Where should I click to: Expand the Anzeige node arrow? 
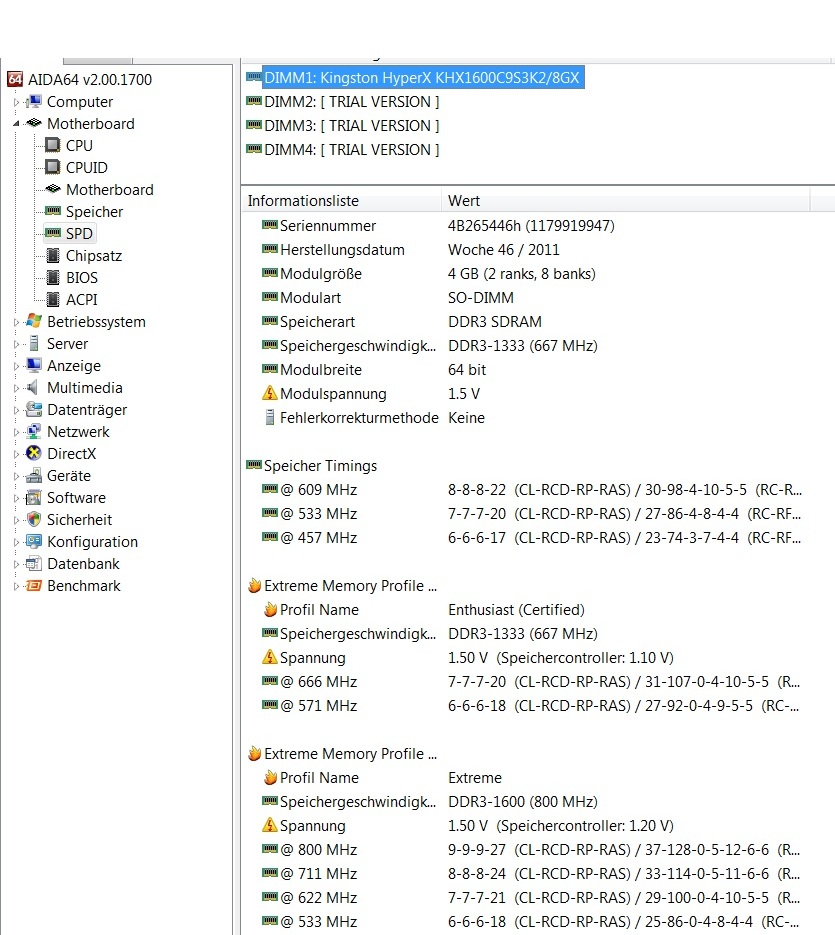16,366
